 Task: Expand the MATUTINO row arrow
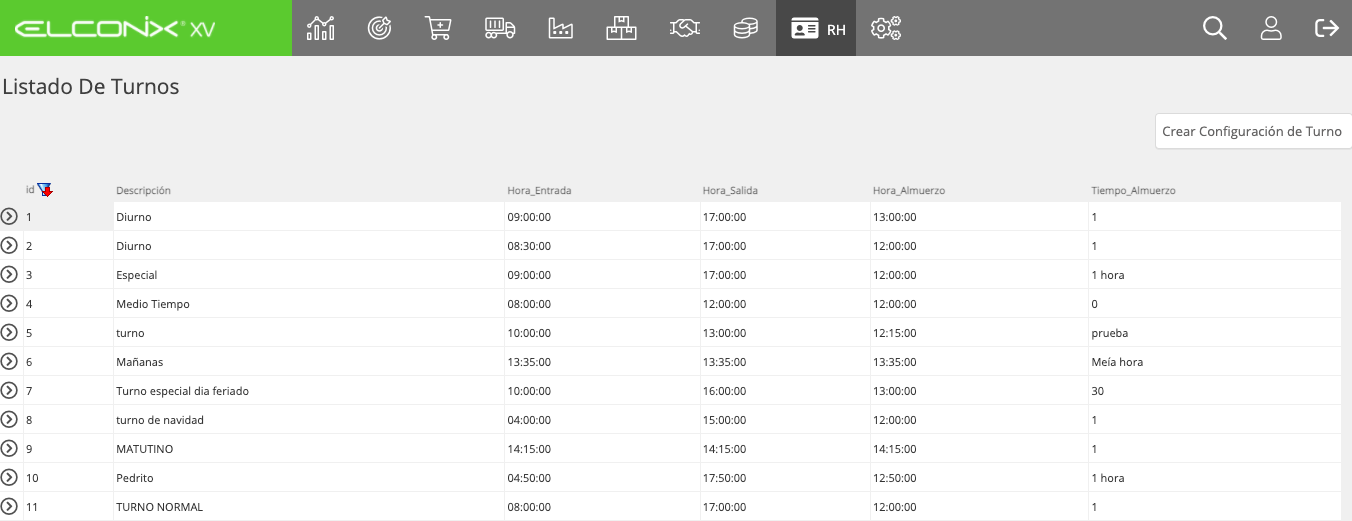[x=10, y=448]
